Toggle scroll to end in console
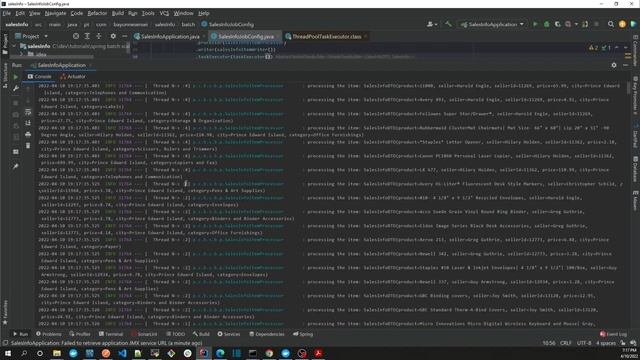Viewport: 640px width, 360px height. tap(28, 123)
